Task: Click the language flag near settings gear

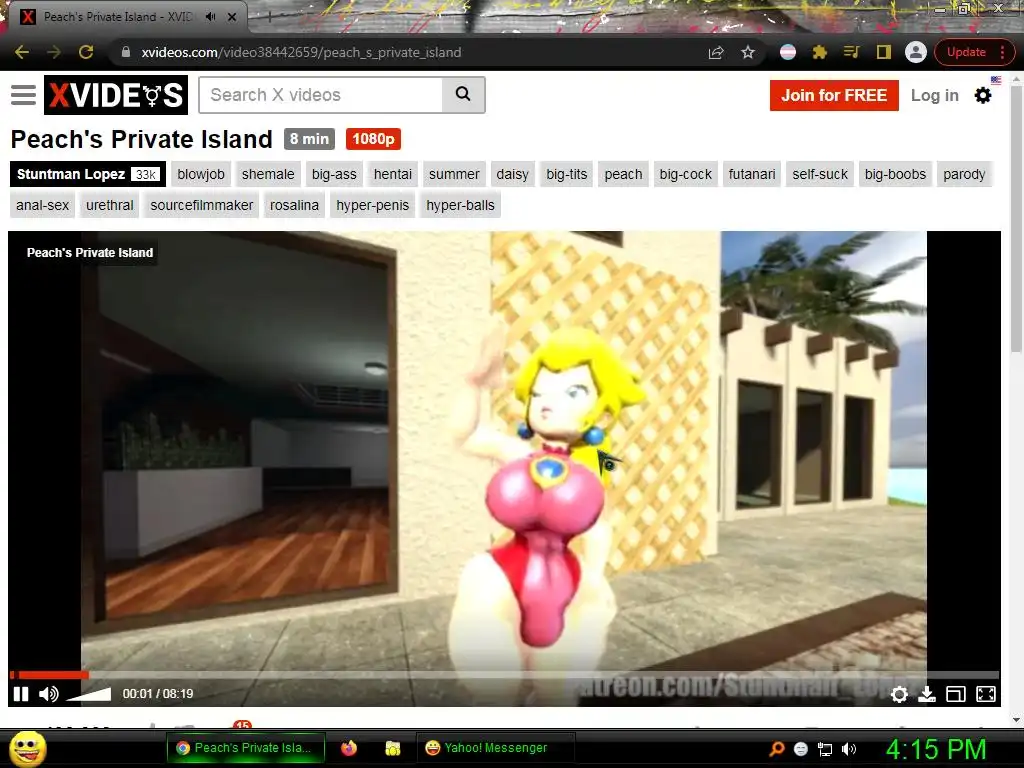Action: (x=996, y=80)
